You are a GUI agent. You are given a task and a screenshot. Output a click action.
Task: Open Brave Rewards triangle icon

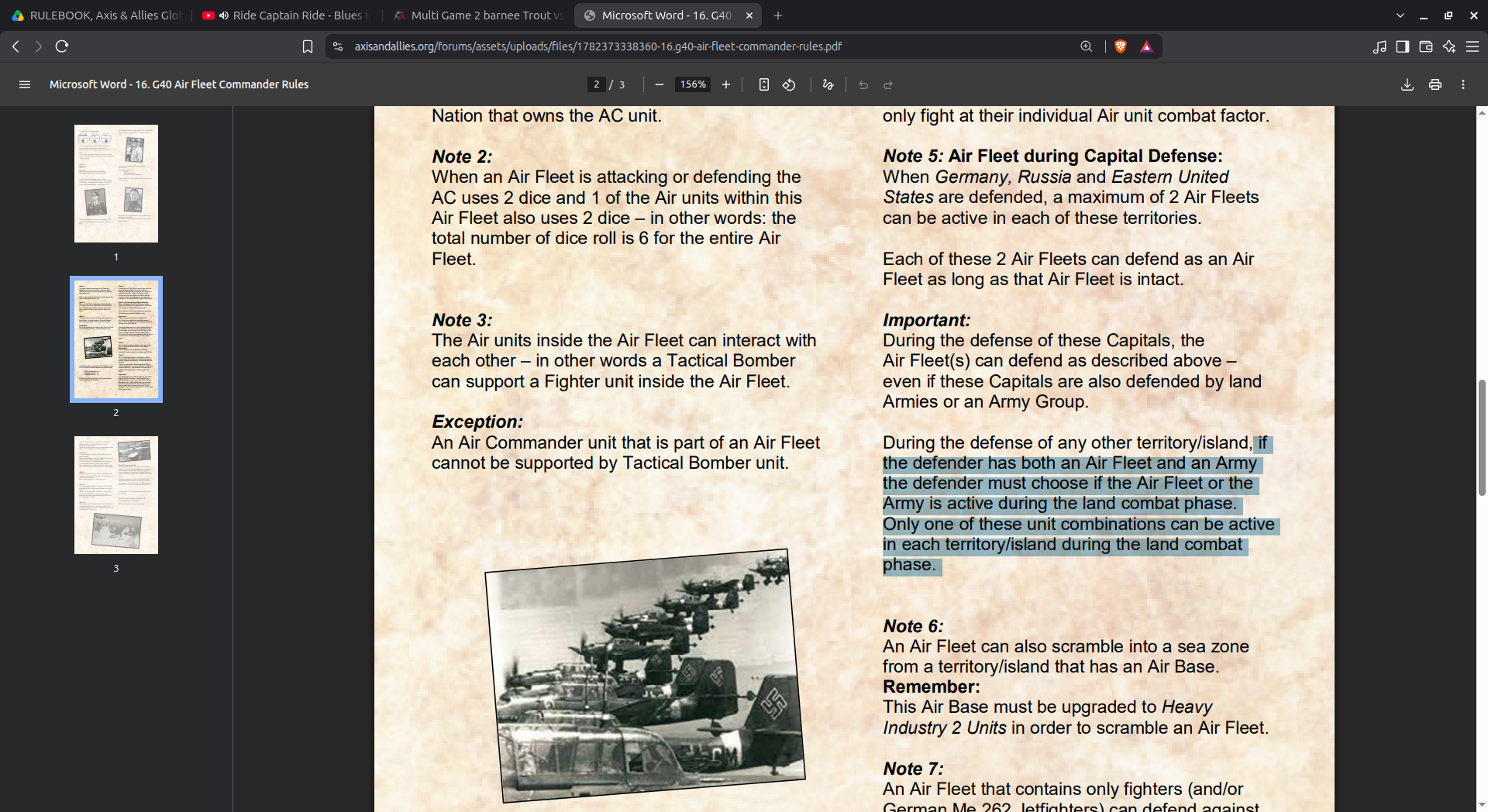pyautogui.click(x=1147, y=46)
